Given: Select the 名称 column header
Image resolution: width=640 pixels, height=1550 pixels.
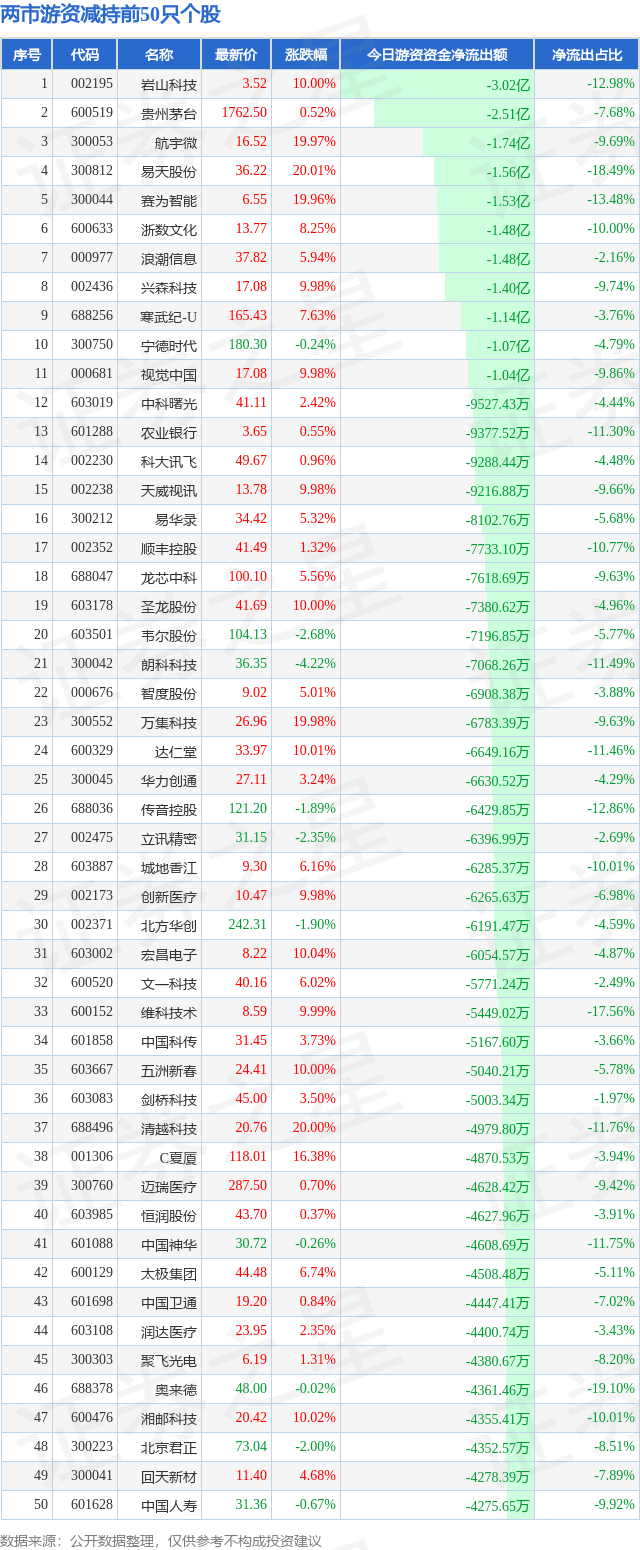Looking at the screenshot, I should click(159, 55).
